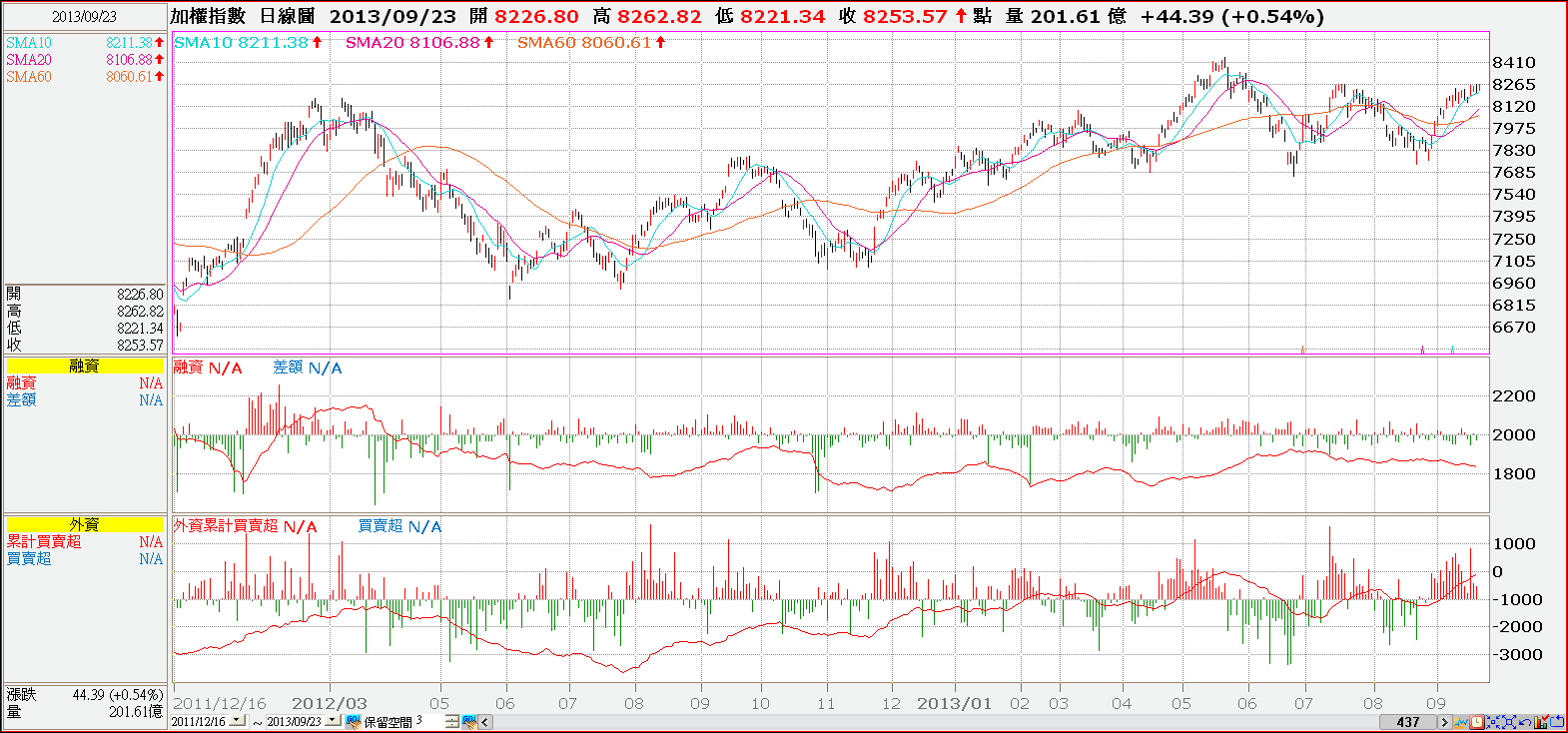Click the red clock period icon

[x=1477, y=721]
